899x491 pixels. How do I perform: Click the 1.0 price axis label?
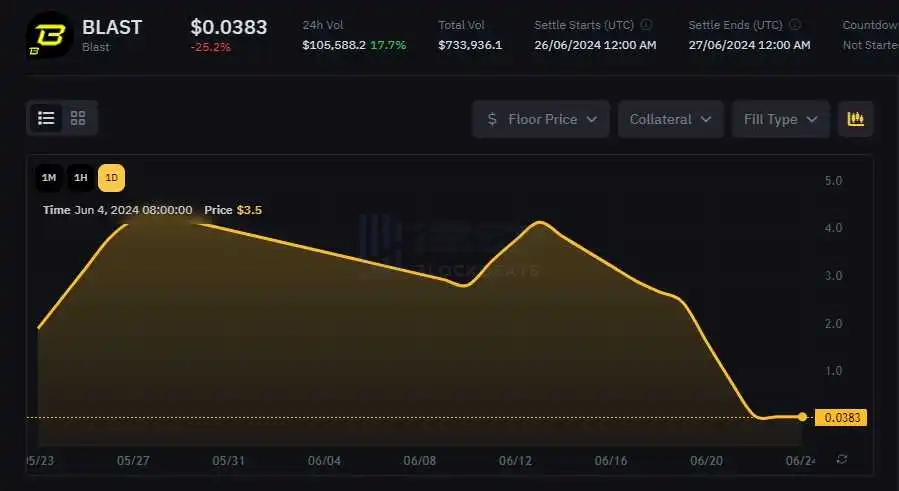pos(833,371)
